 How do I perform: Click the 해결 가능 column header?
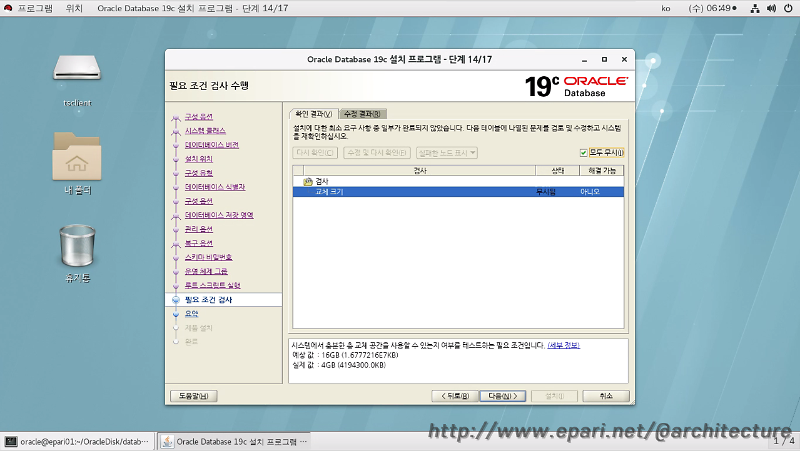point(602,170)
